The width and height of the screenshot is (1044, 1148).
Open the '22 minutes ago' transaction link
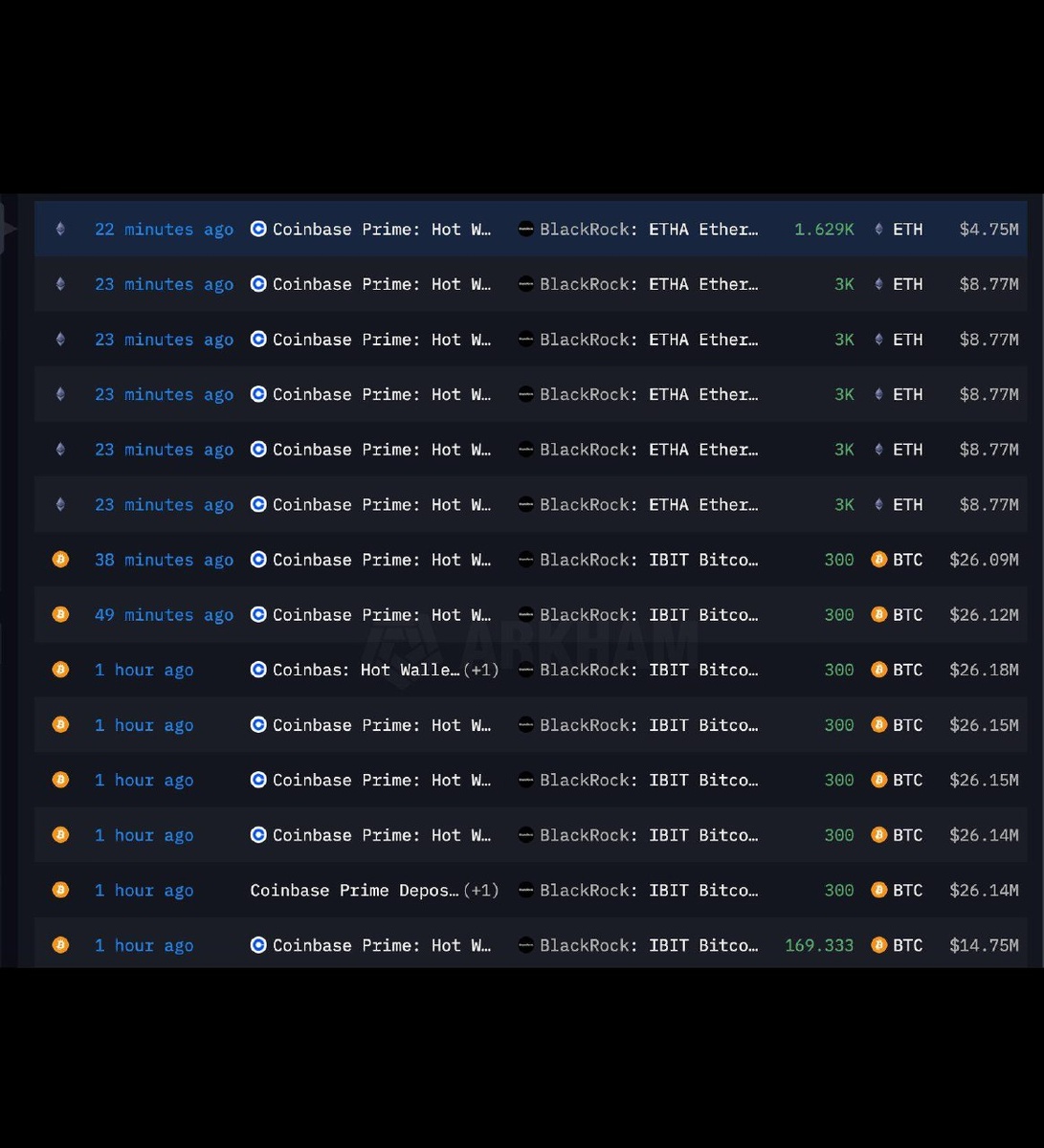pos(164,230)
